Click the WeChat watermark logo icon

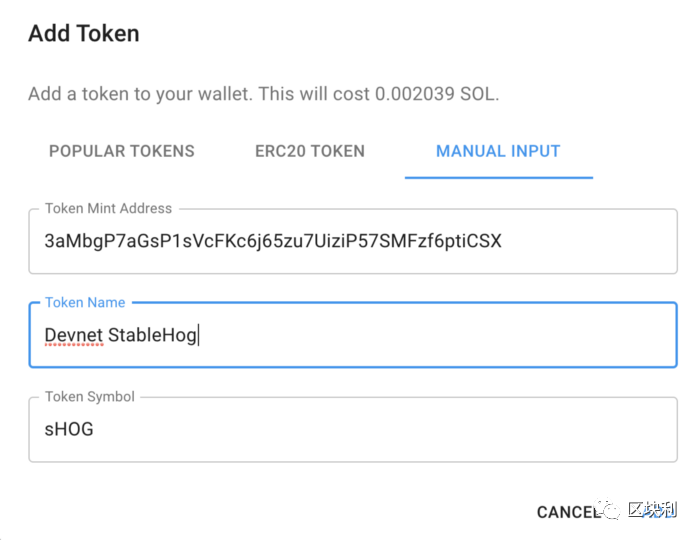coord(607,509)
